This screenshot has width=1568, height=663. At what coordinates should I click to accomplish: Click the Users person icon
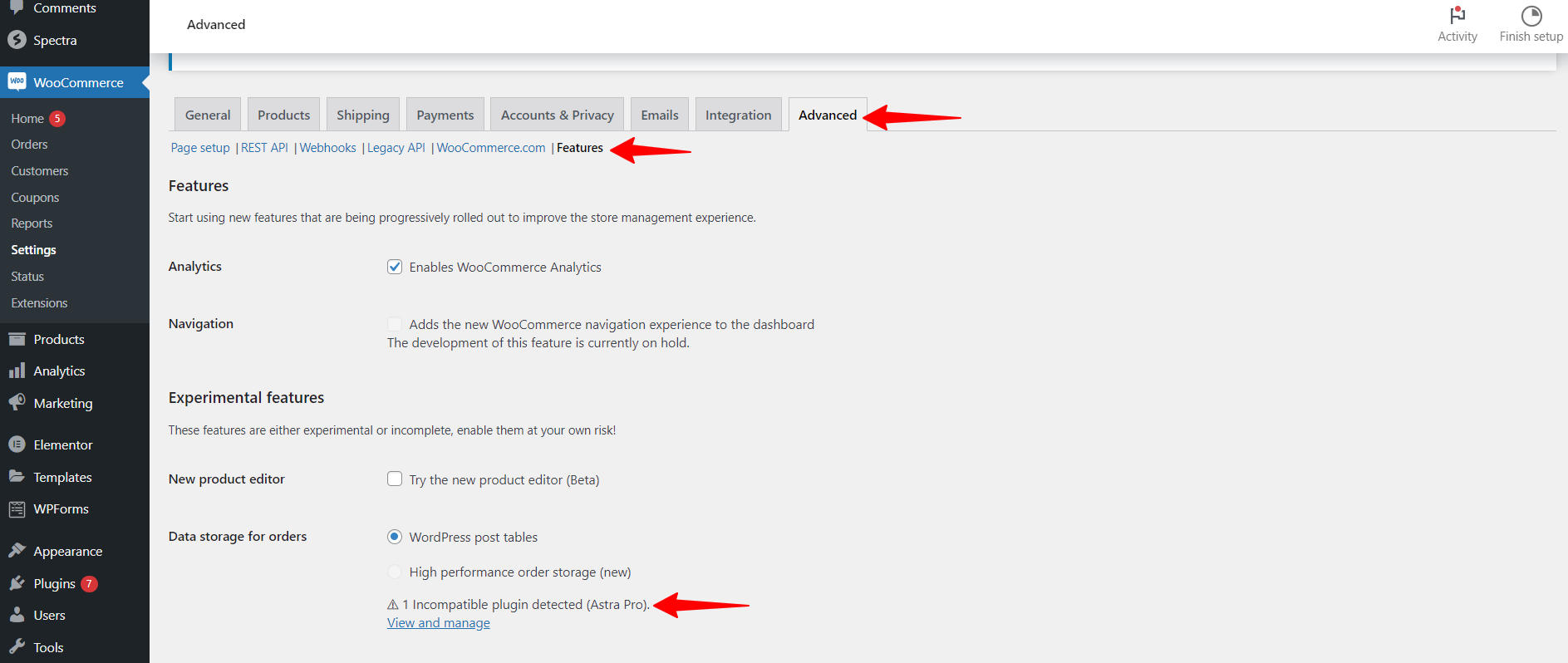click(17, 615)
